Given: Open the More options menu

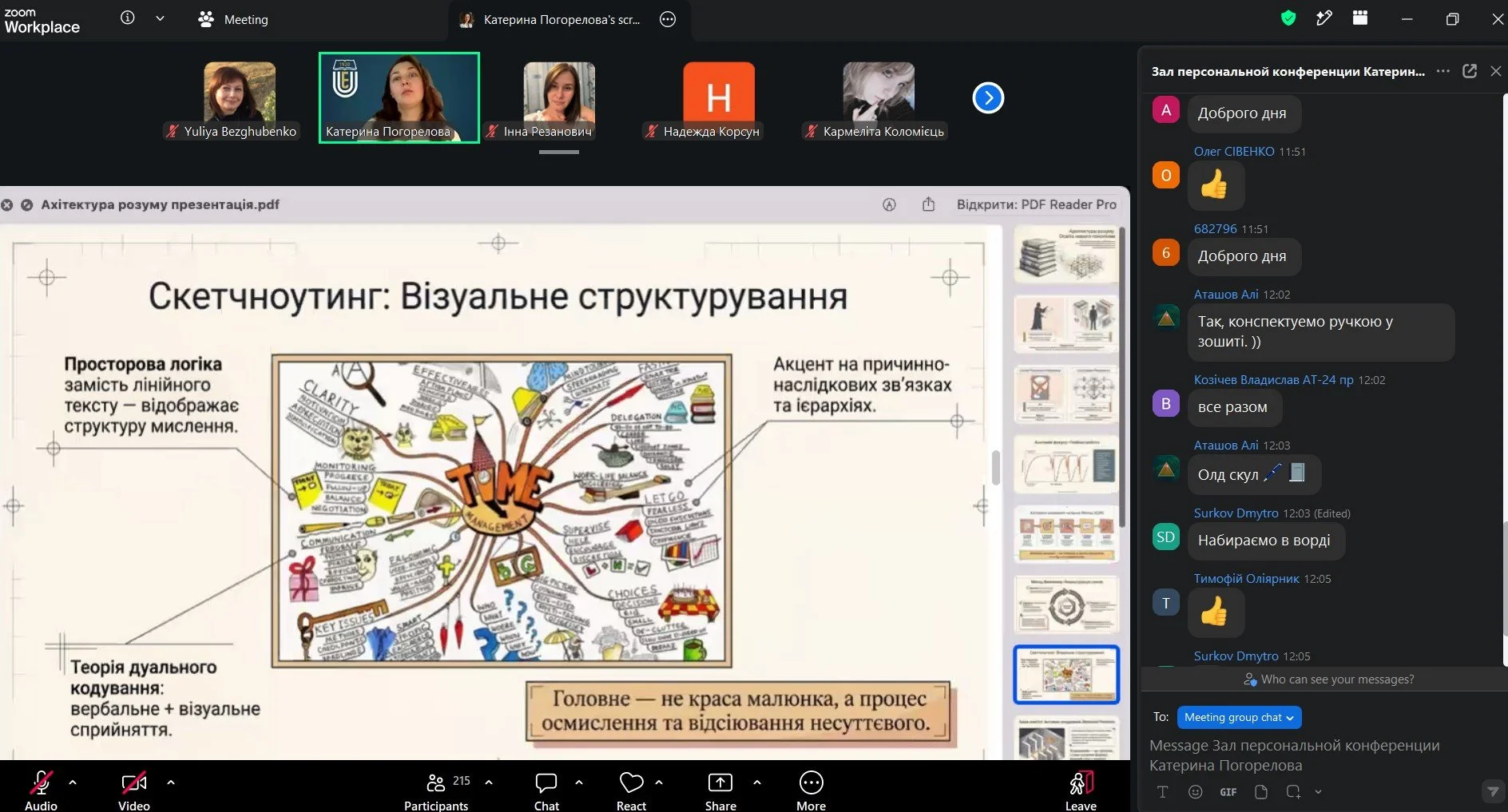Looking at the screenshot, I should 811,789.
